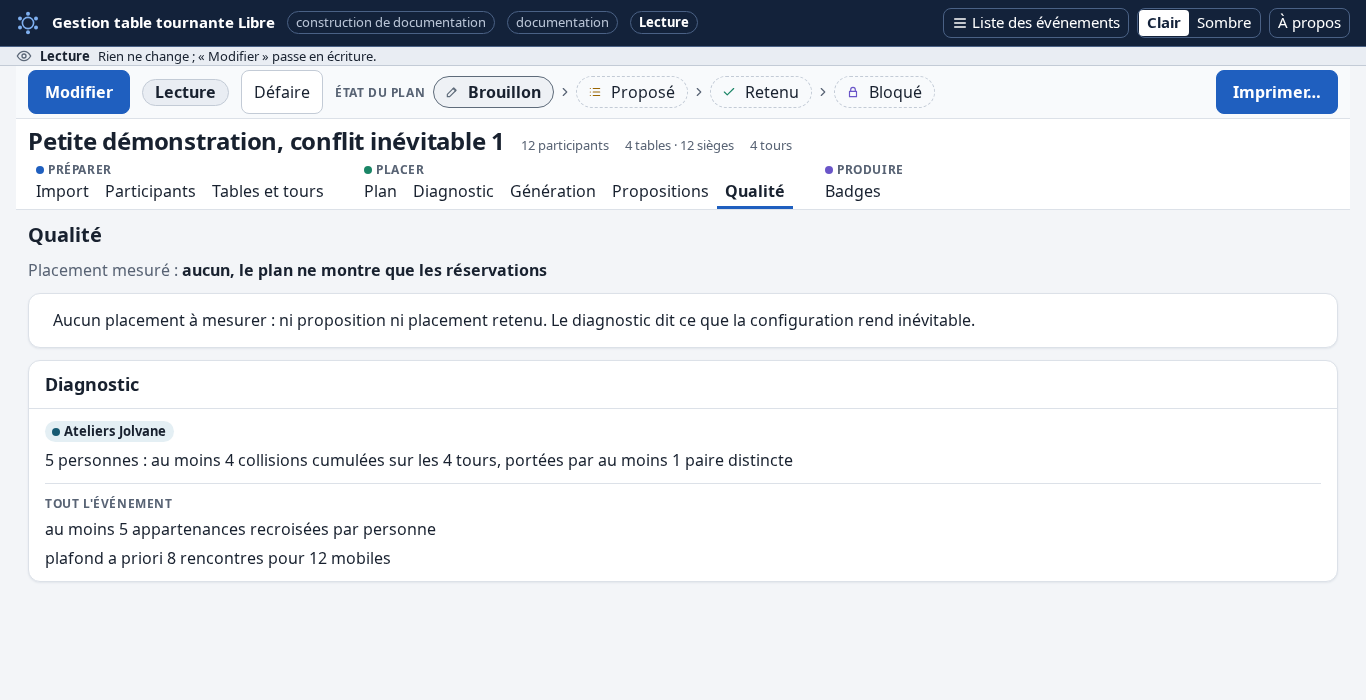Click the '4 tables · 12 sièges' text
Screen dimensions: 1366x700
point(679,145)
